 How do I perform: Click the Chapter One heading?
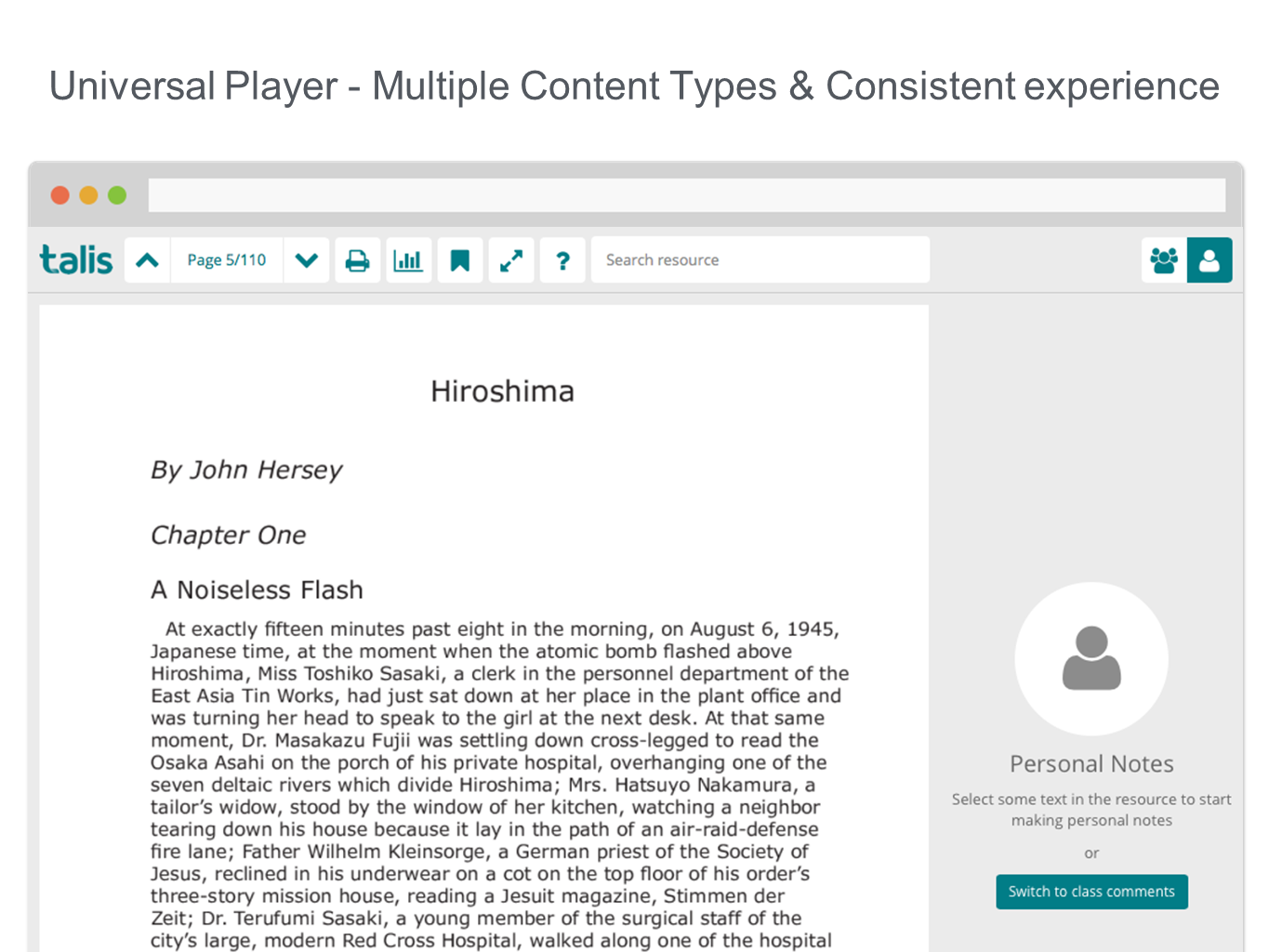pyautogui.click(x=229, y=535)
